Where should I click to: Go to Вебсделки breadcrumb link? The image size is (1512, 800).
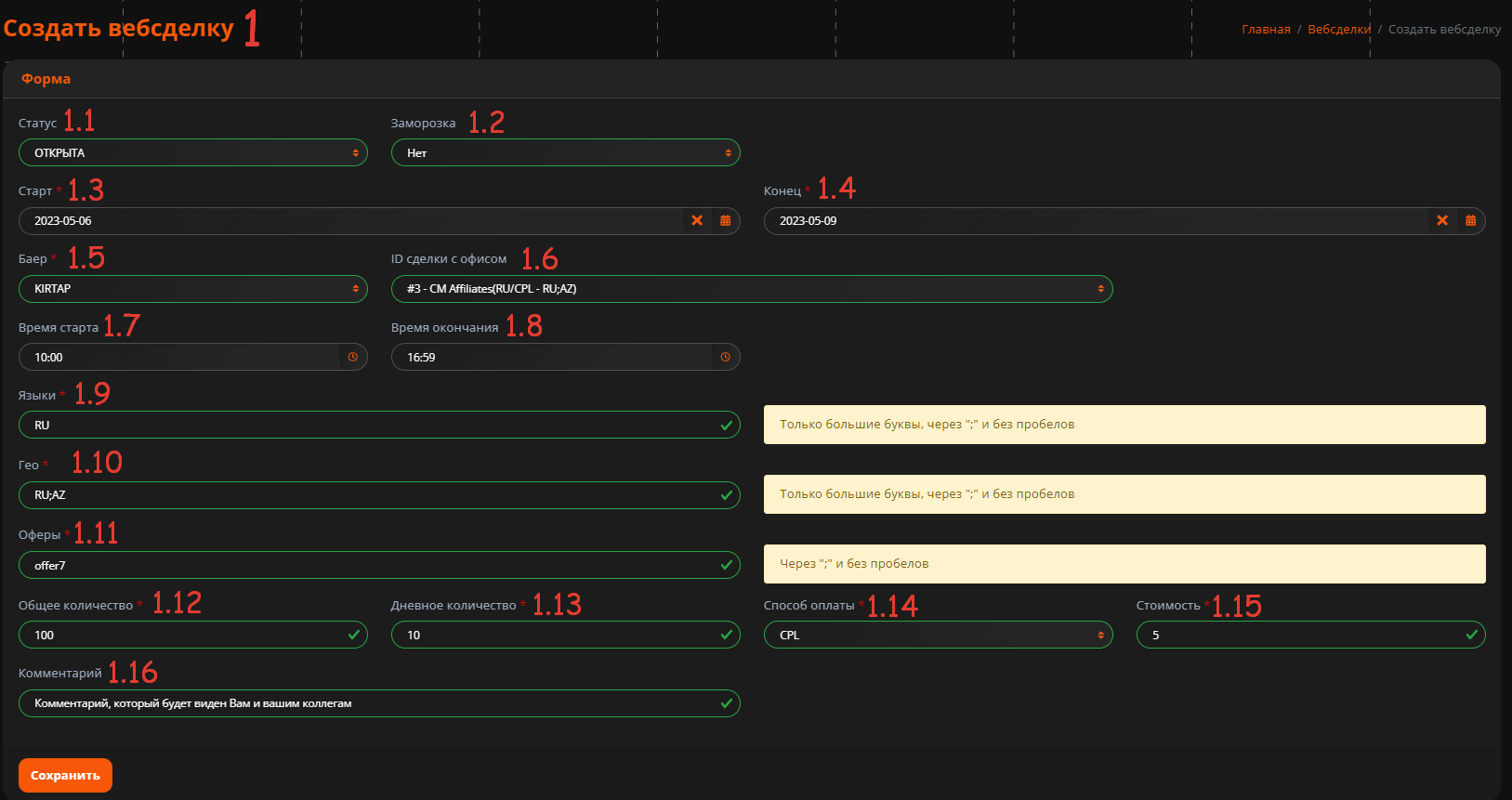1339,30
